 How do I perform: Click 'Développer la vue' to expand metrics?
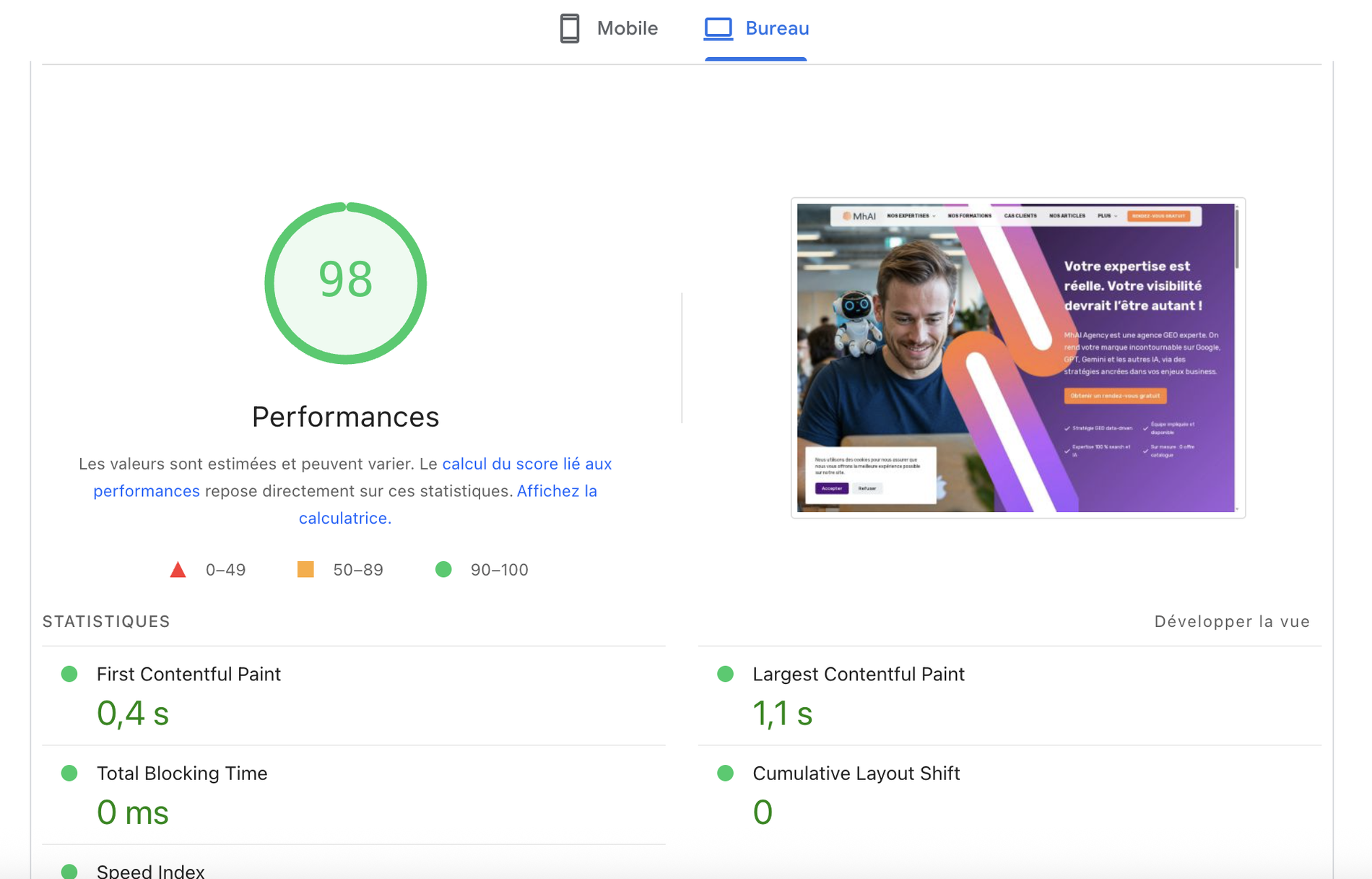pos(1232,621)
